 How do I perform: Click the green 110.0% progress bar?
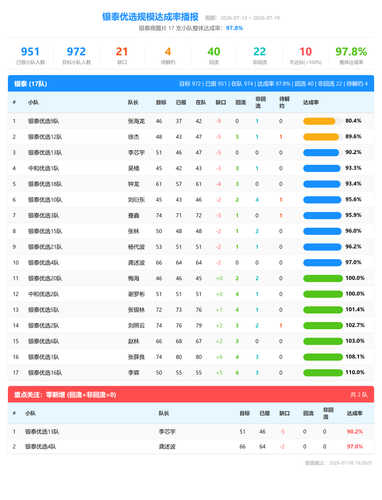pyautogui.click(x=323, y=373)
